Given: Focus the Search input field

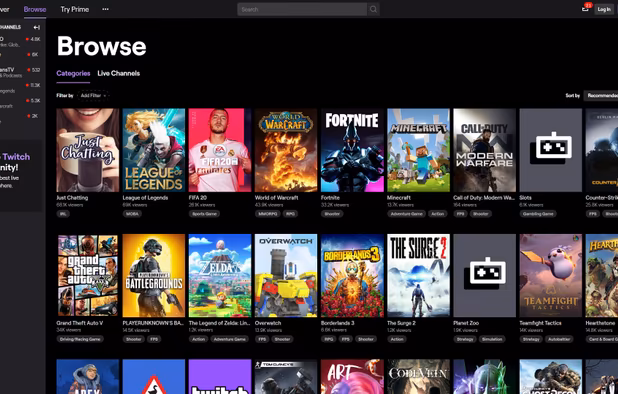Looking at the screenshot, I should pos(302,9).
